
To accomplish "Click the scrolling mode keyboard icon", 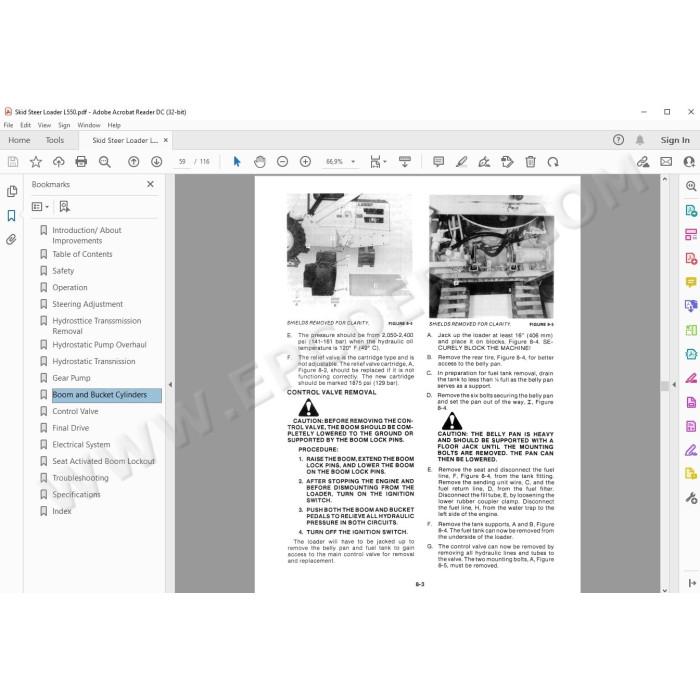I will click(x=405, y=162).
